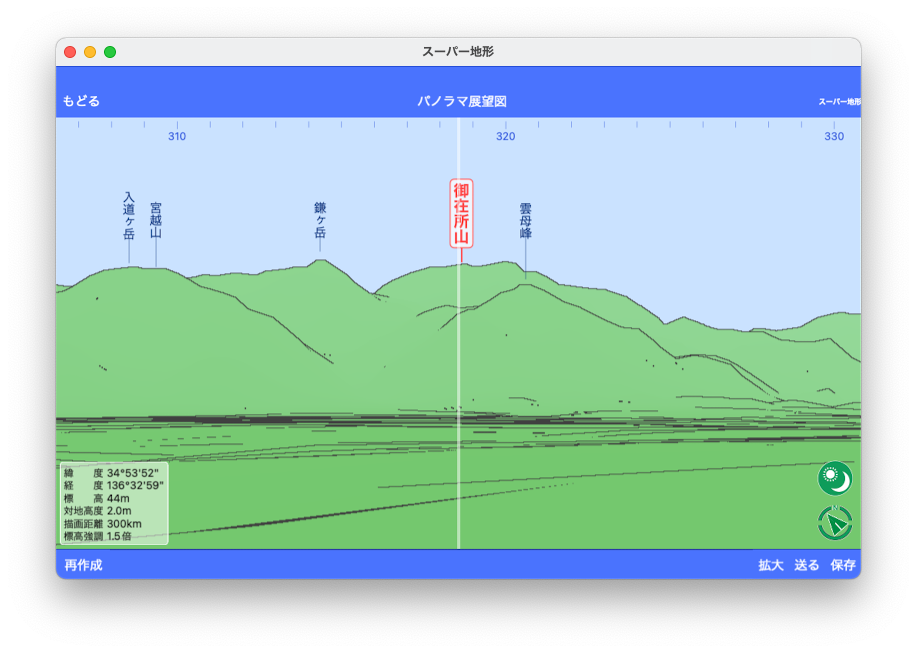Select the 入道ヶ岳 peak label
Image resolution: width=917 pixels, height=653 pixels.
pos(129,216)
